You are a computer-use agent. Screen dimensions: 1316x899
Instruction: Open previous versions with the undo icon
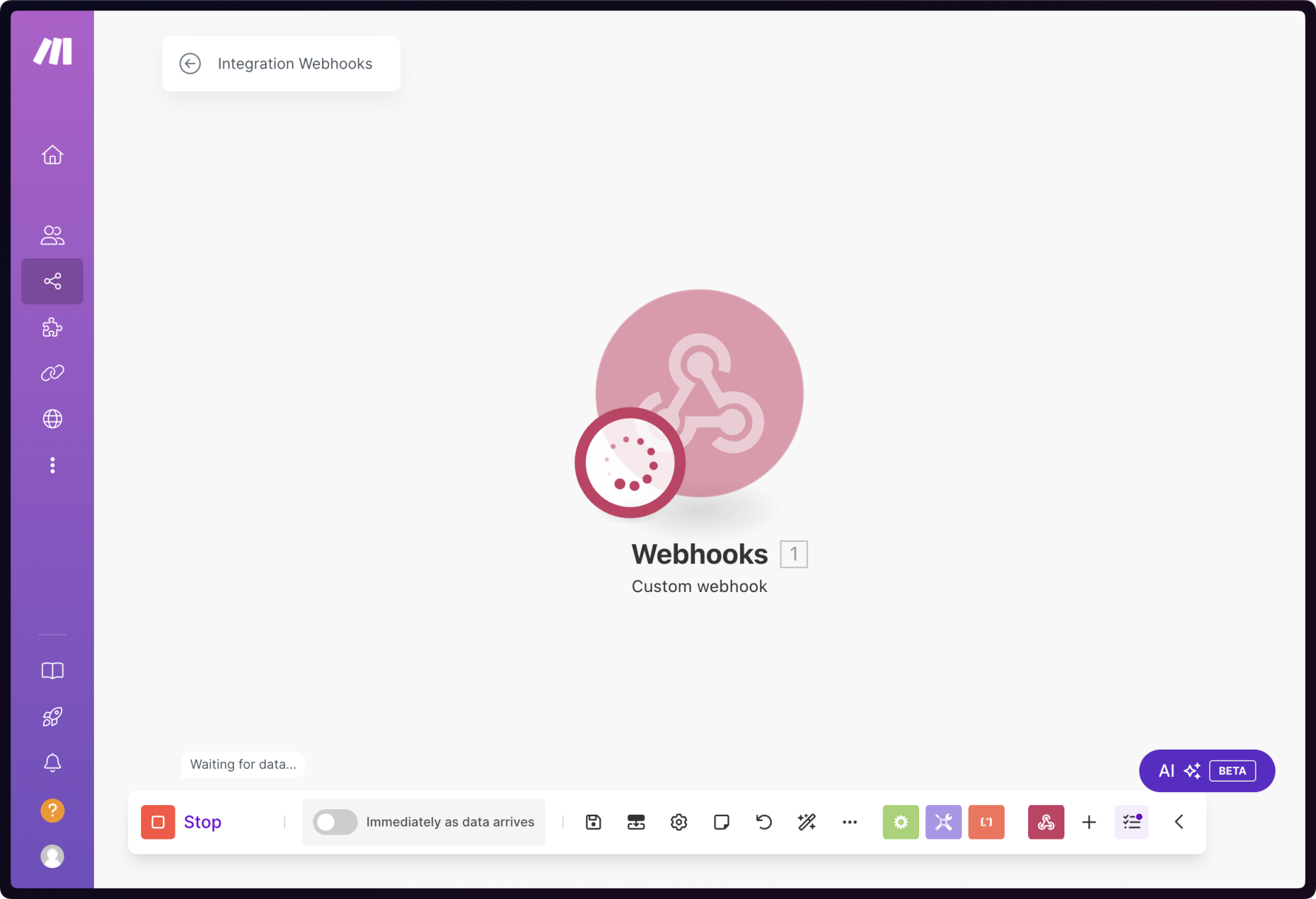point(764,822)
